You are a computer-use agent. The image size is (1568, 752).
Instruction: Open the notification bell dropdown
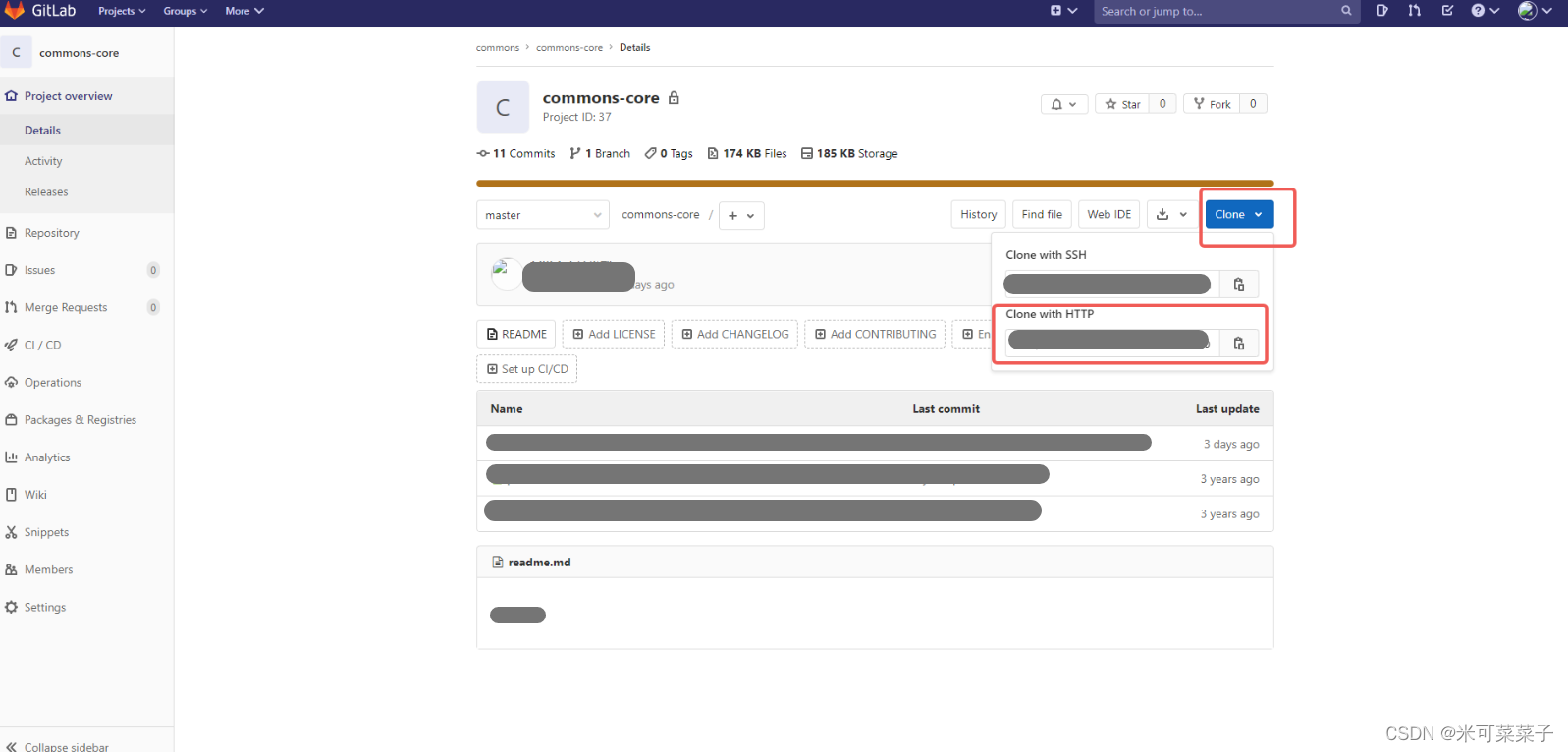(x=1064, y=104)
